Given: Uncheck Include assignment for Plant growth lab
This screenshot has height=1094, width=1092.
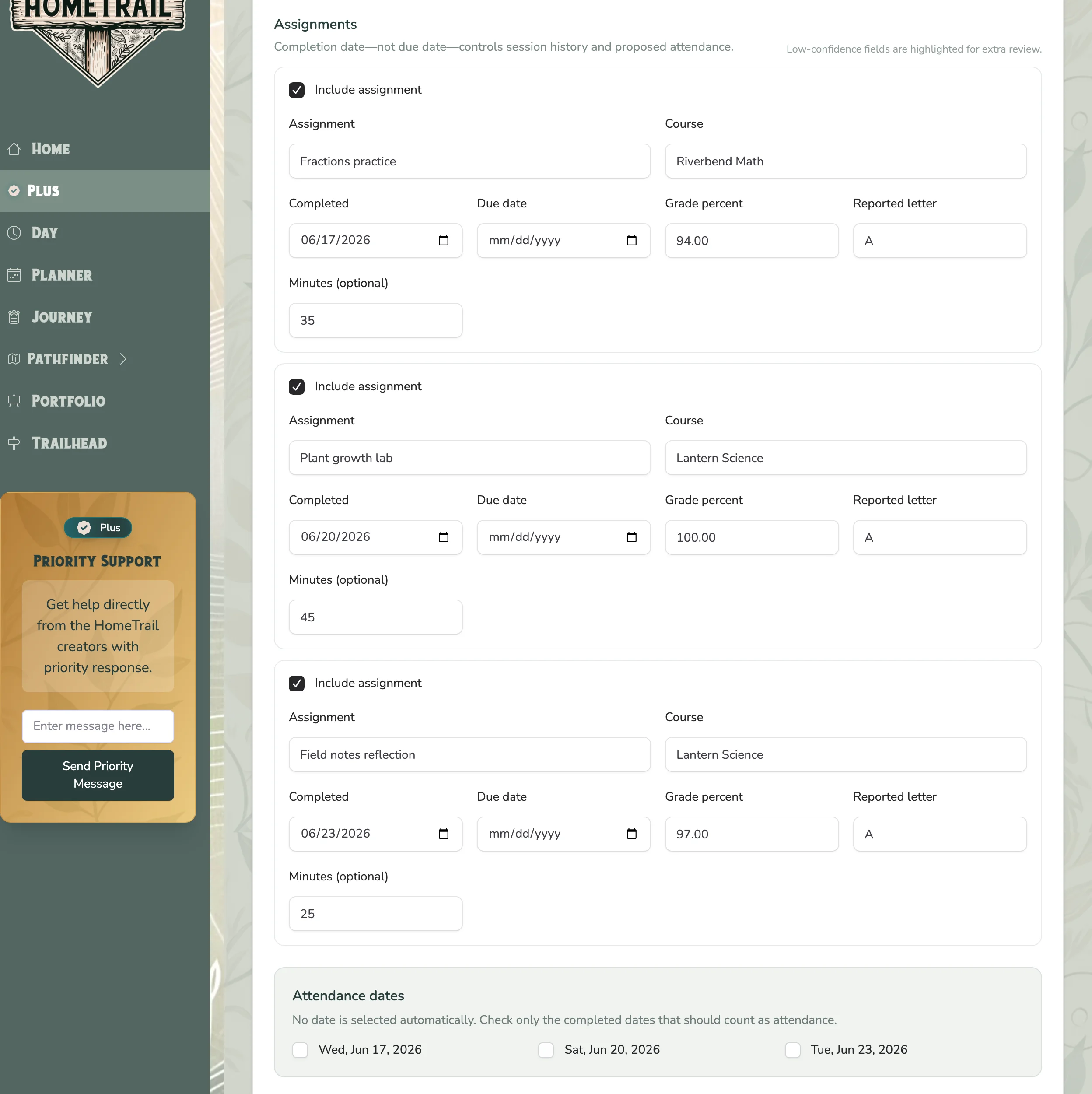Looking at the screenshot, I should [x=297, y=387].
